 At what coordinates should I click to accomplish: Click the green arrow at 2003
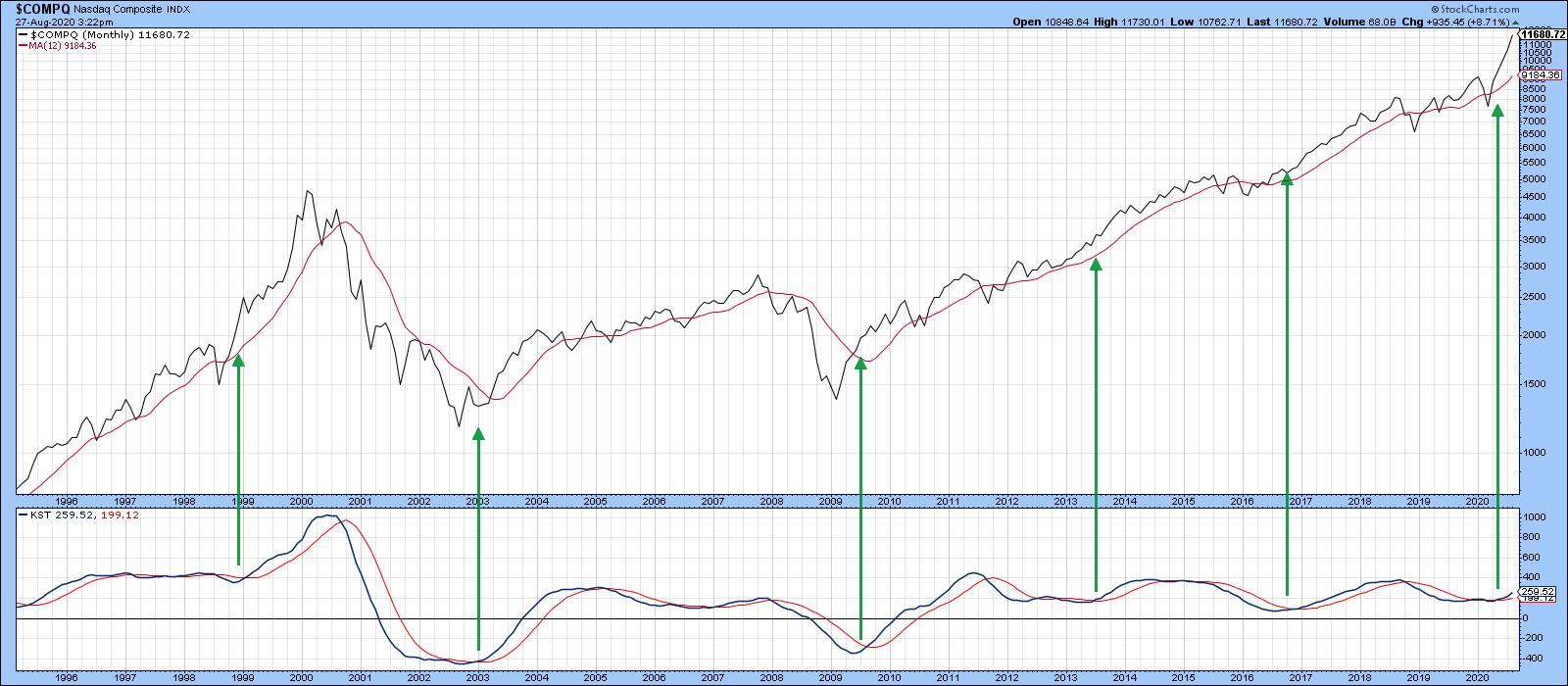tap(478, 539)
